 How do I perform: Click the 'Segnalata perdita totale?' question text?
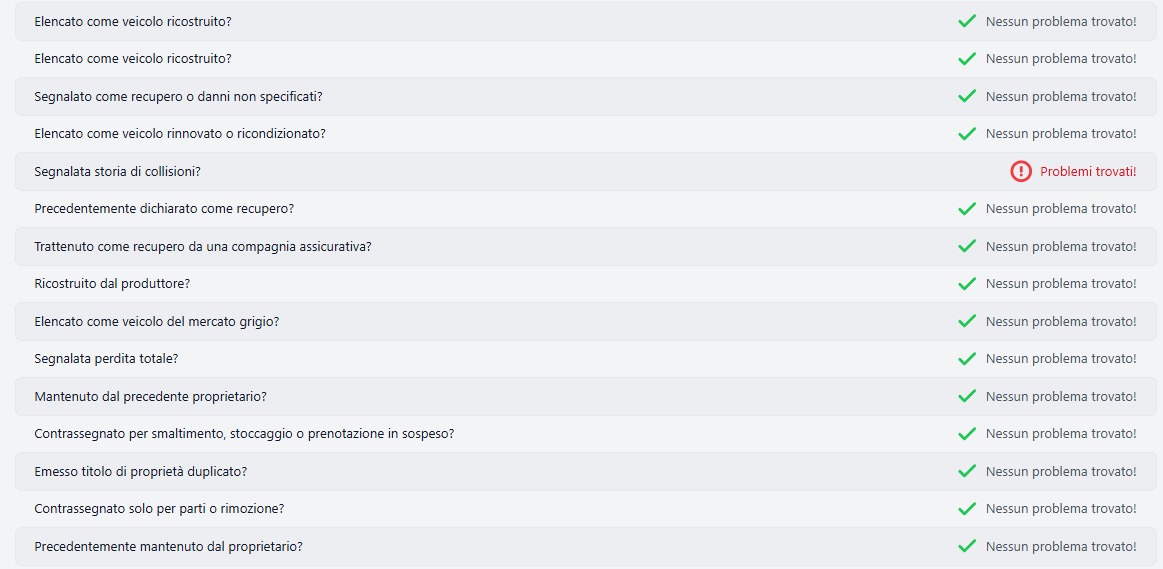tap(106, 359)
